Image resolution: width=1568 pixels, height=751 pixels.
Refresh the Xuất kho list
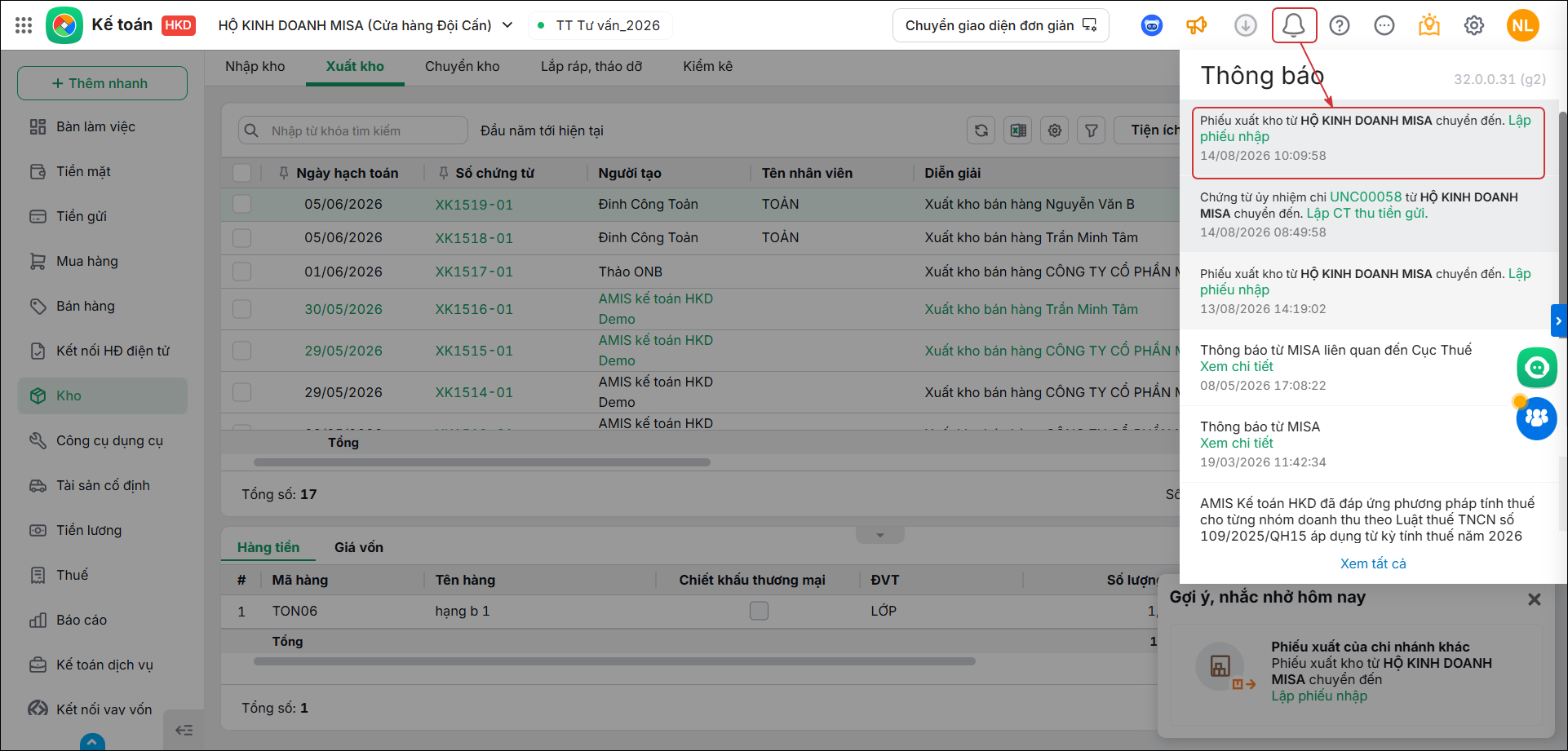(x=981, y=130)
